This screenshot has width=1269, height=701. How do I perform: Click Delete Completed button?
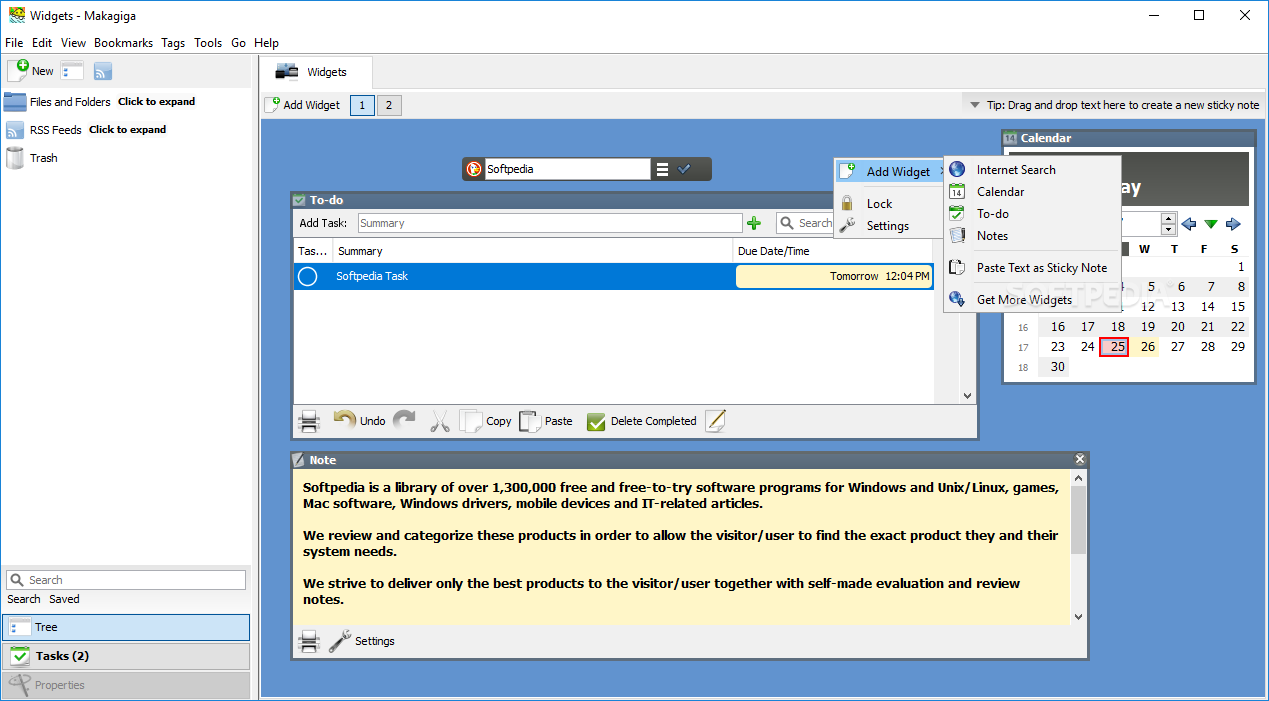(641, 421)
